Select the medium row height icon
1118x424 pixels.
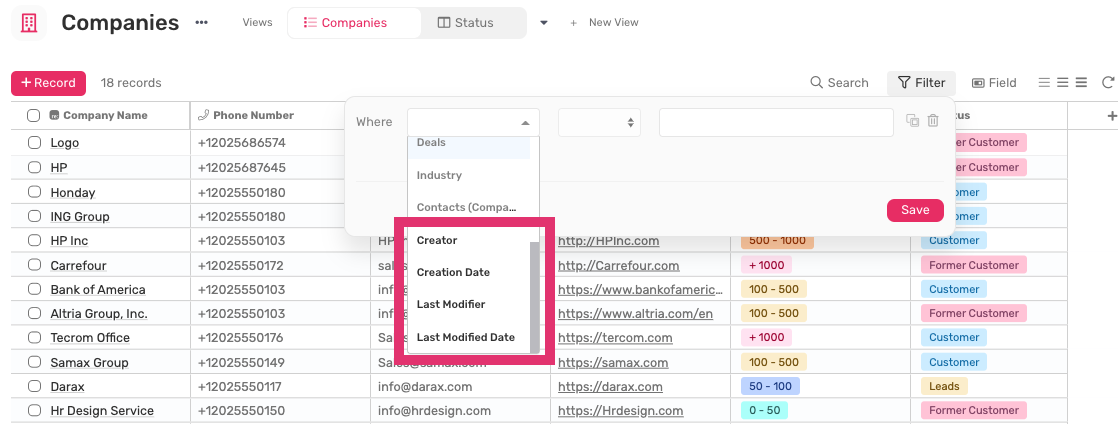tap(1062, 83)
